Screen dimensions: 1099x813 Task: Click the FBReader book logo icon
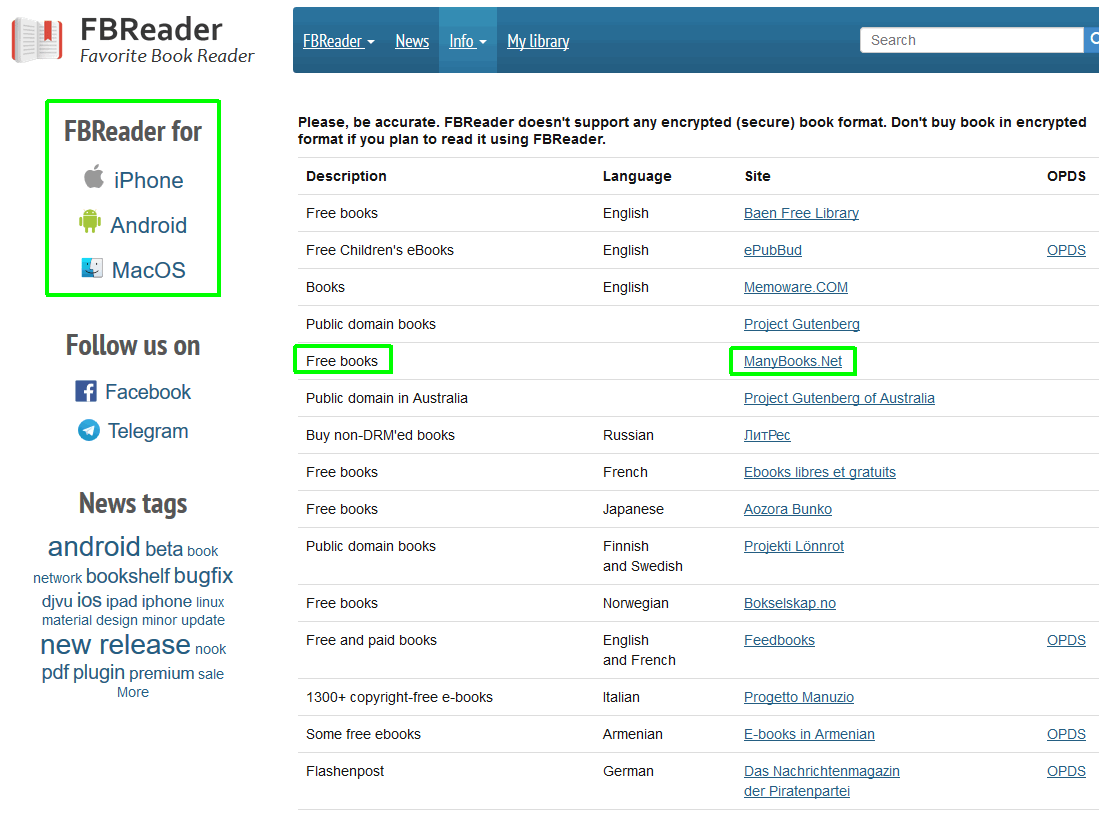(37, 40)
